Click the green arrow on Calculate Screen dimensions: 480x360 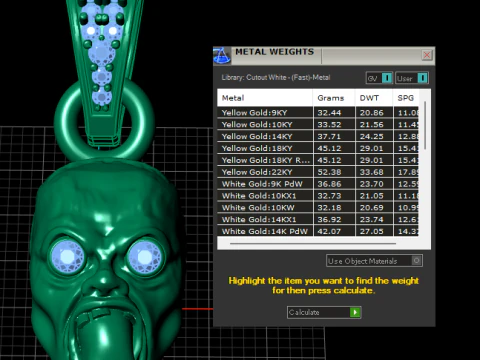pyautogui.click(x=355, y=312)
